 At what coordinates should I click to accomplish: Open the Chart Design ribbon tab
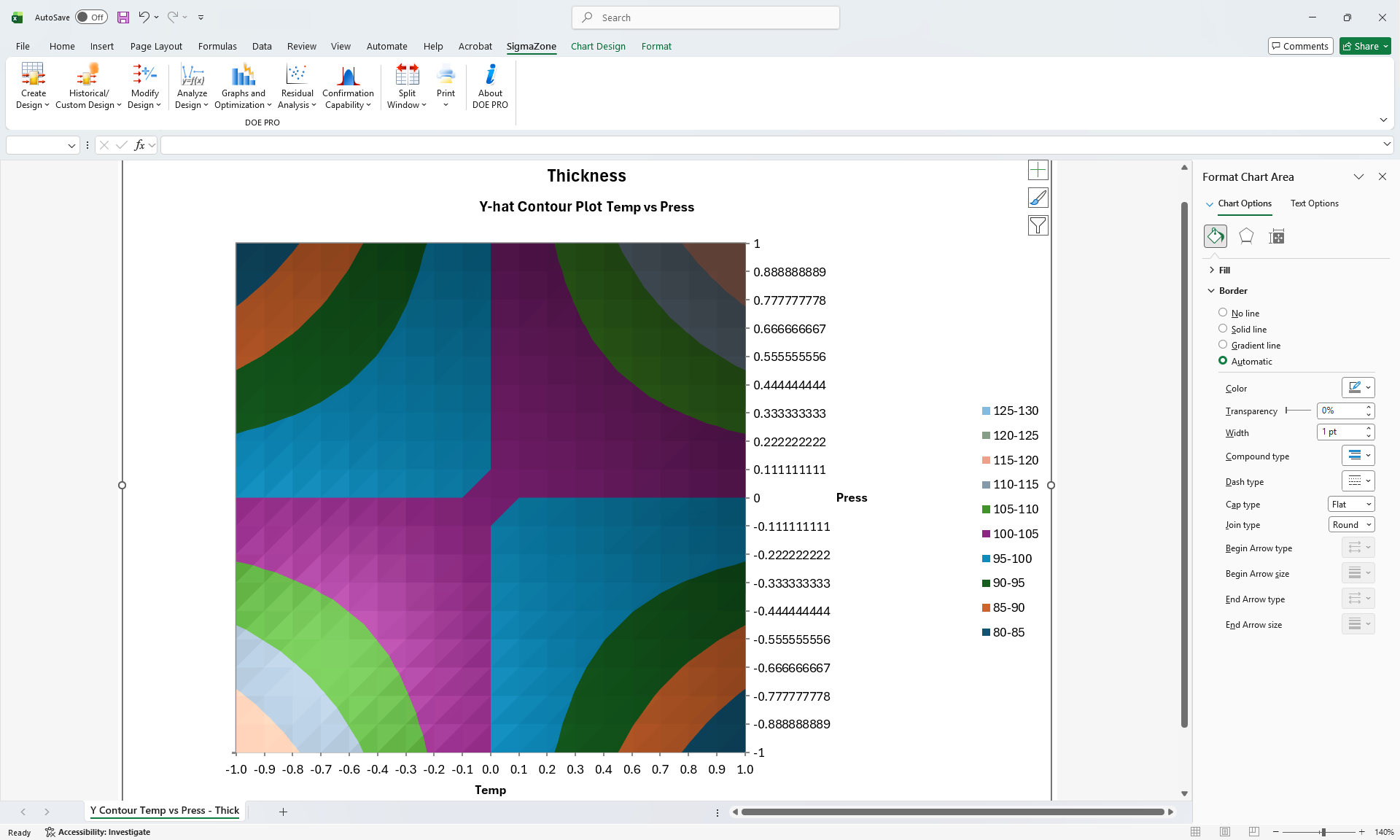point(598,46)
